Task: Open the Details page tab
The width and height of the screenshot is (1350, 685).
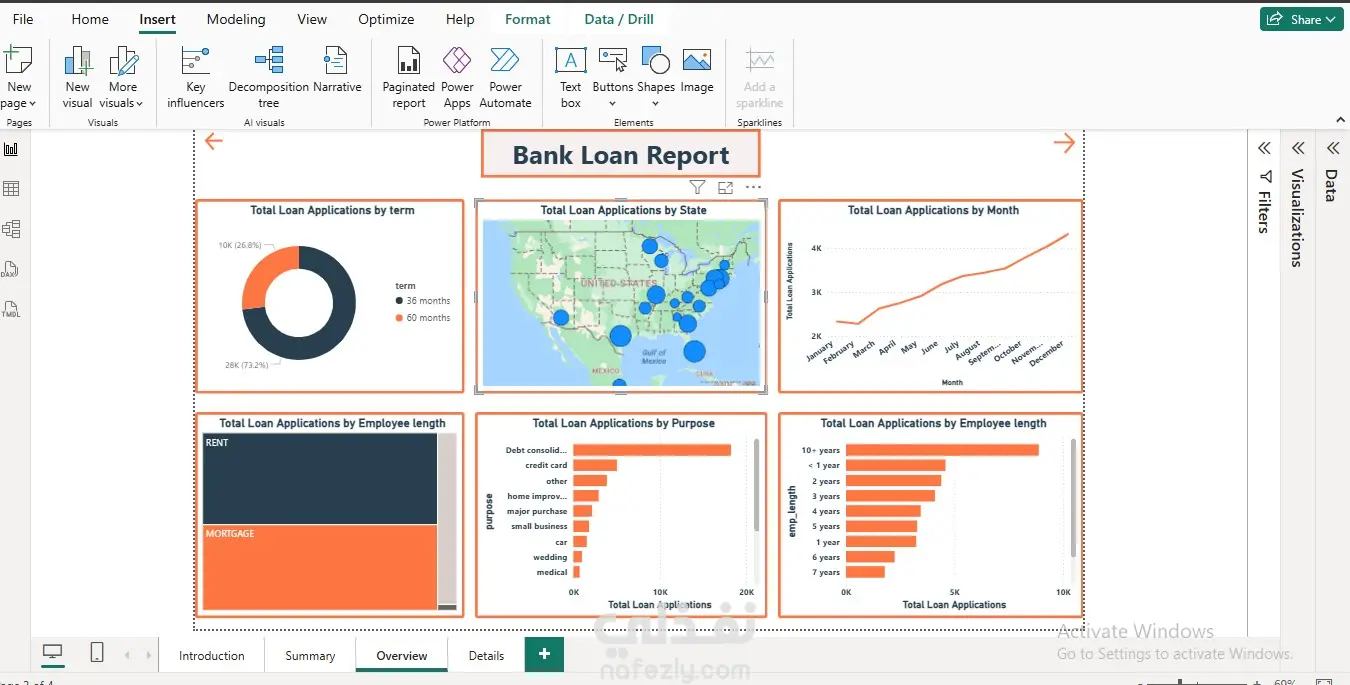Action: [x=486, y=656]
